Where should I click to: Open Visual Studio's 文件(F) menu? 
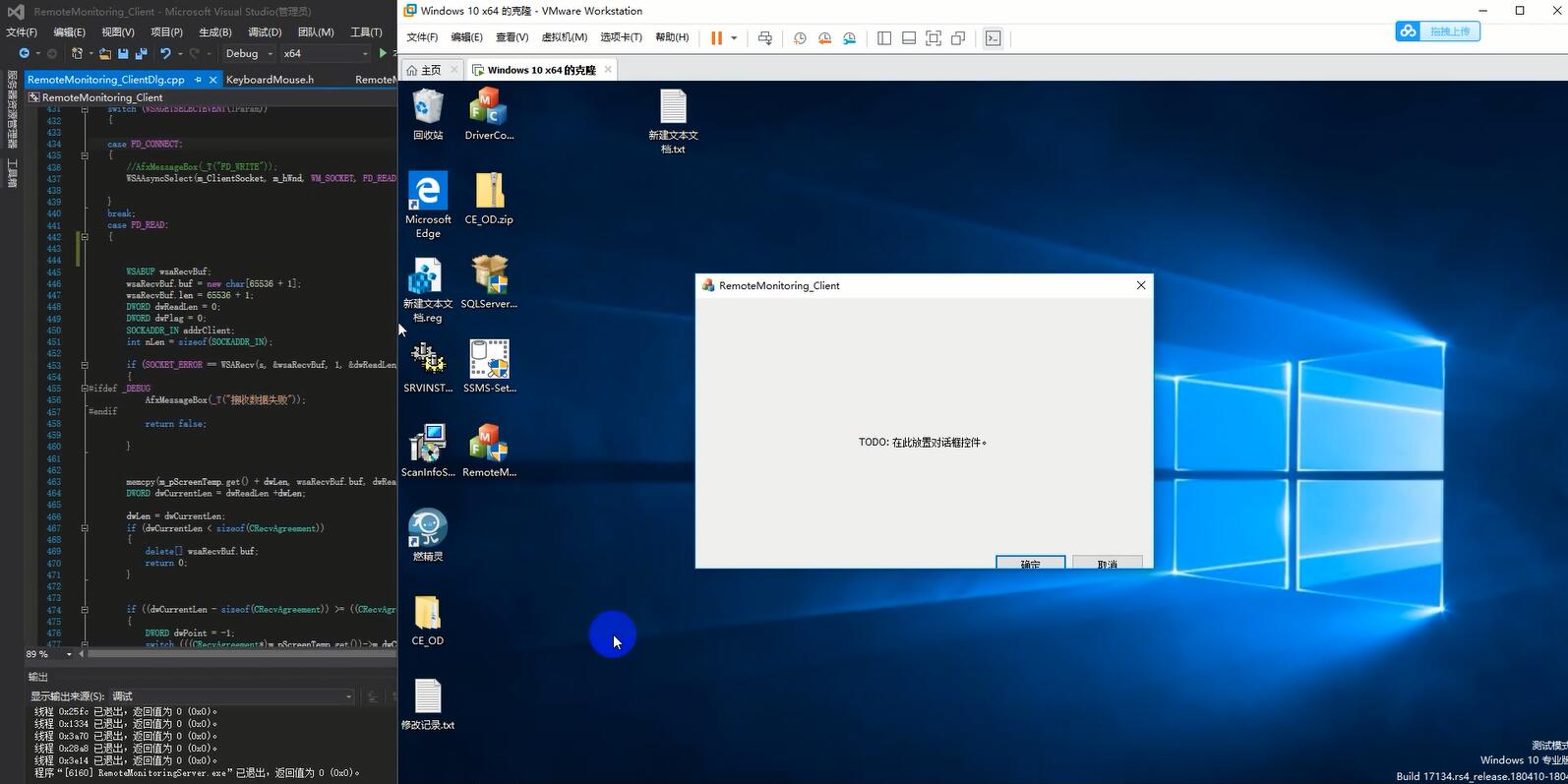[22, 32]
